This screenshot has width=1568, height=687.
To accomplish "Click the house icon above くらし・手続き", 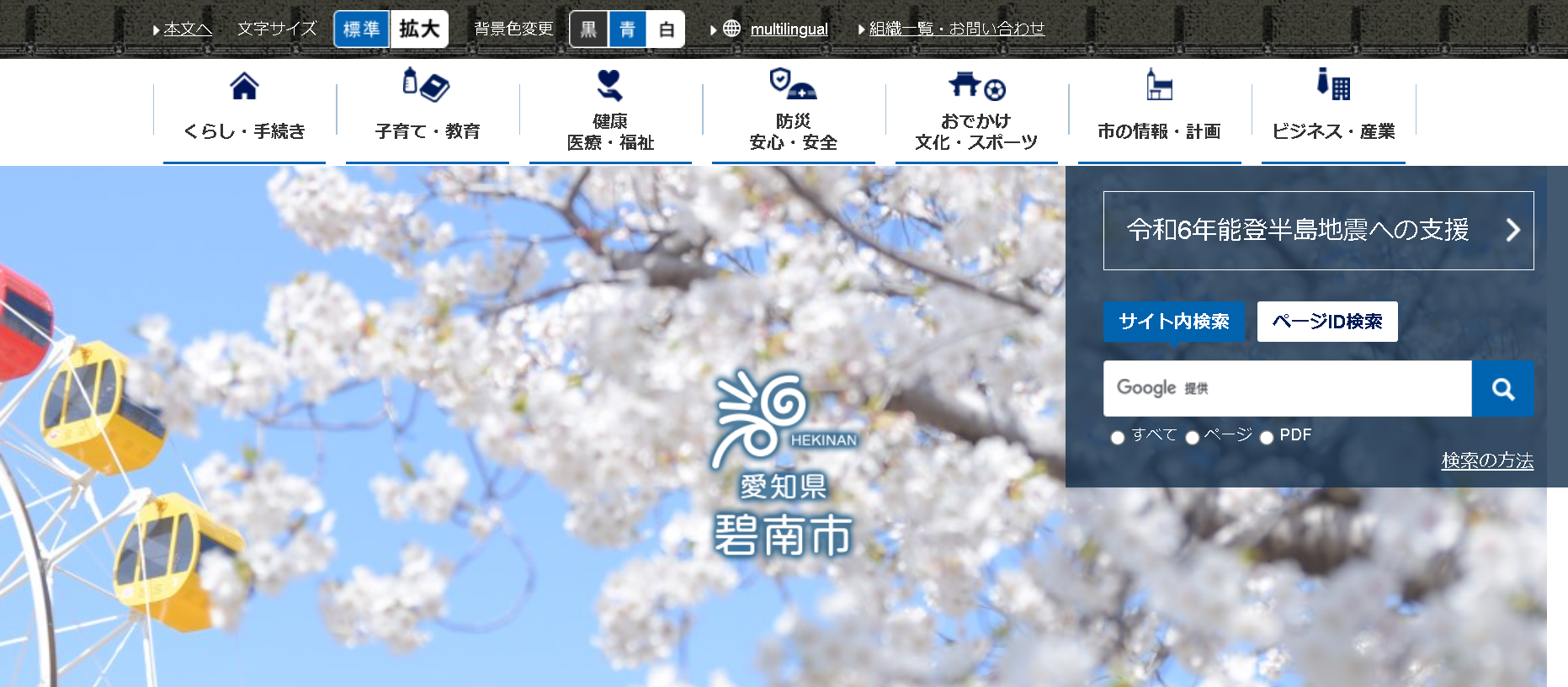I will pos(244,86).
